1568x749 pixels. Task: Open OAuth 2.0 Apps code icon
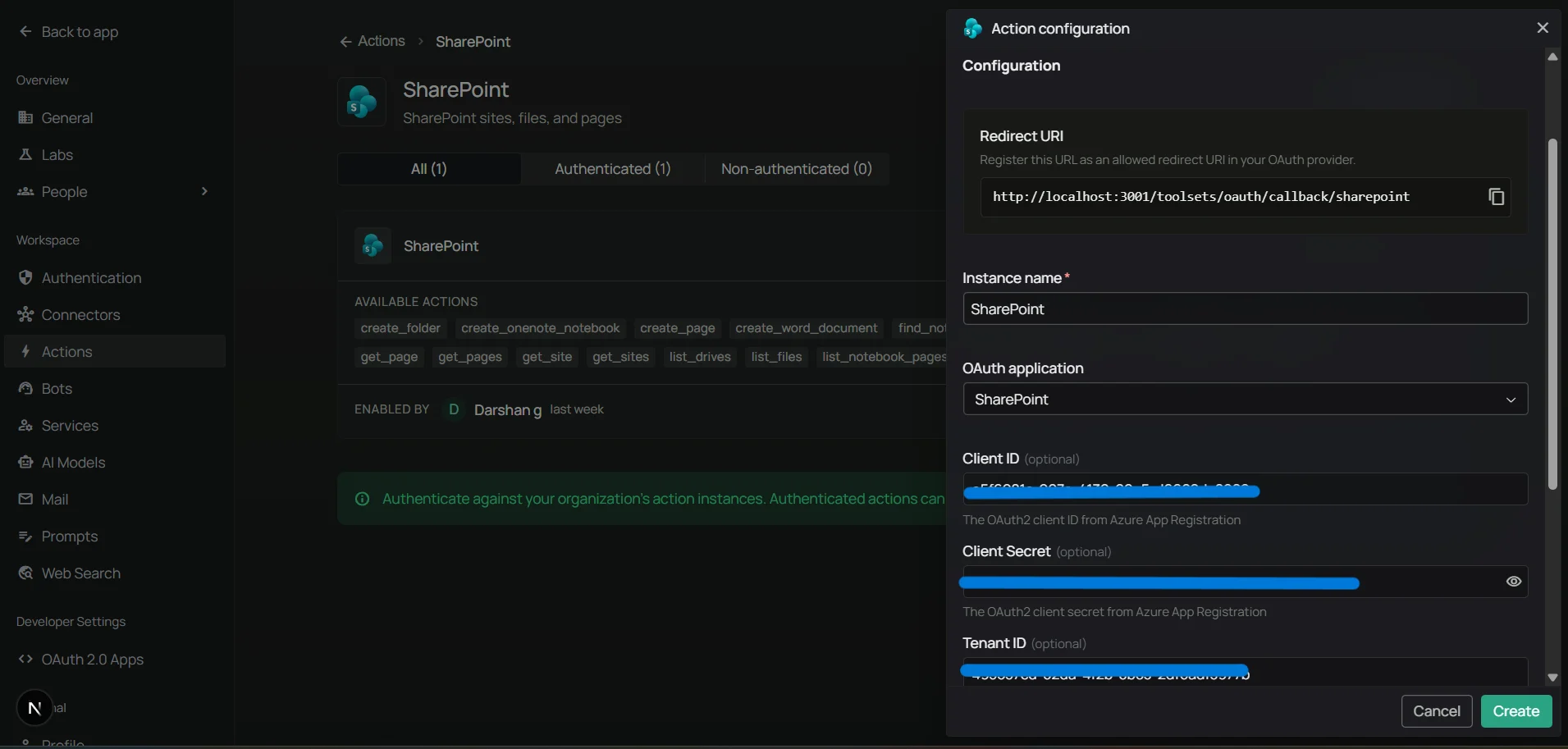click(25, 659)
